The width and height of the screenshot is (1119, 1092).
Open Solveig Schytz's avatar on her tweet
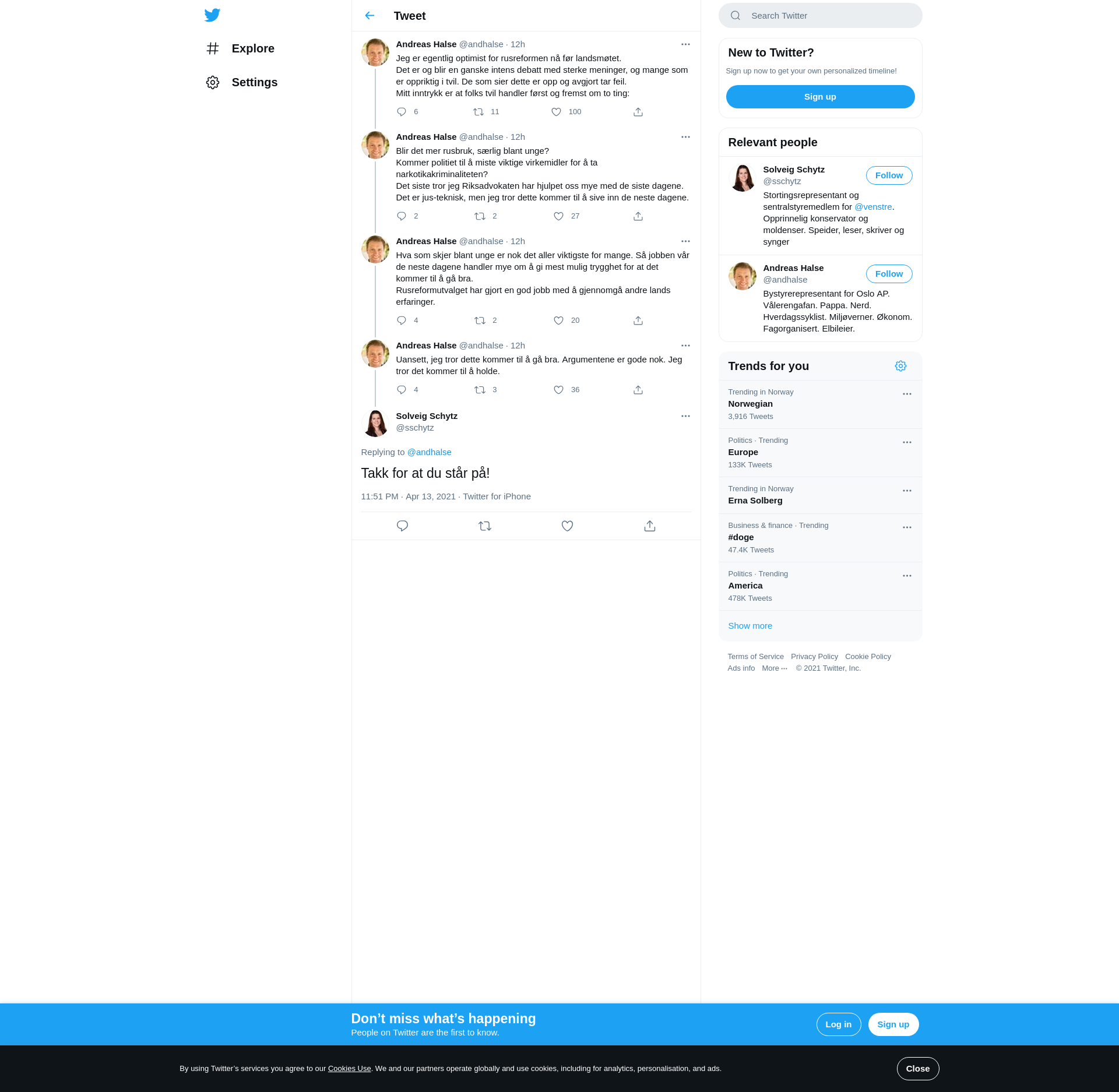click(375, 423)
